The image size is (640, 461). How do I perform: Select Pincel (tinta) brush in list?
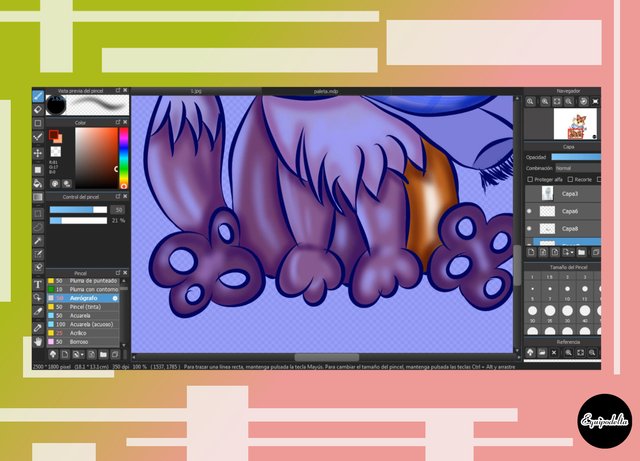click(x=83, y=307)
